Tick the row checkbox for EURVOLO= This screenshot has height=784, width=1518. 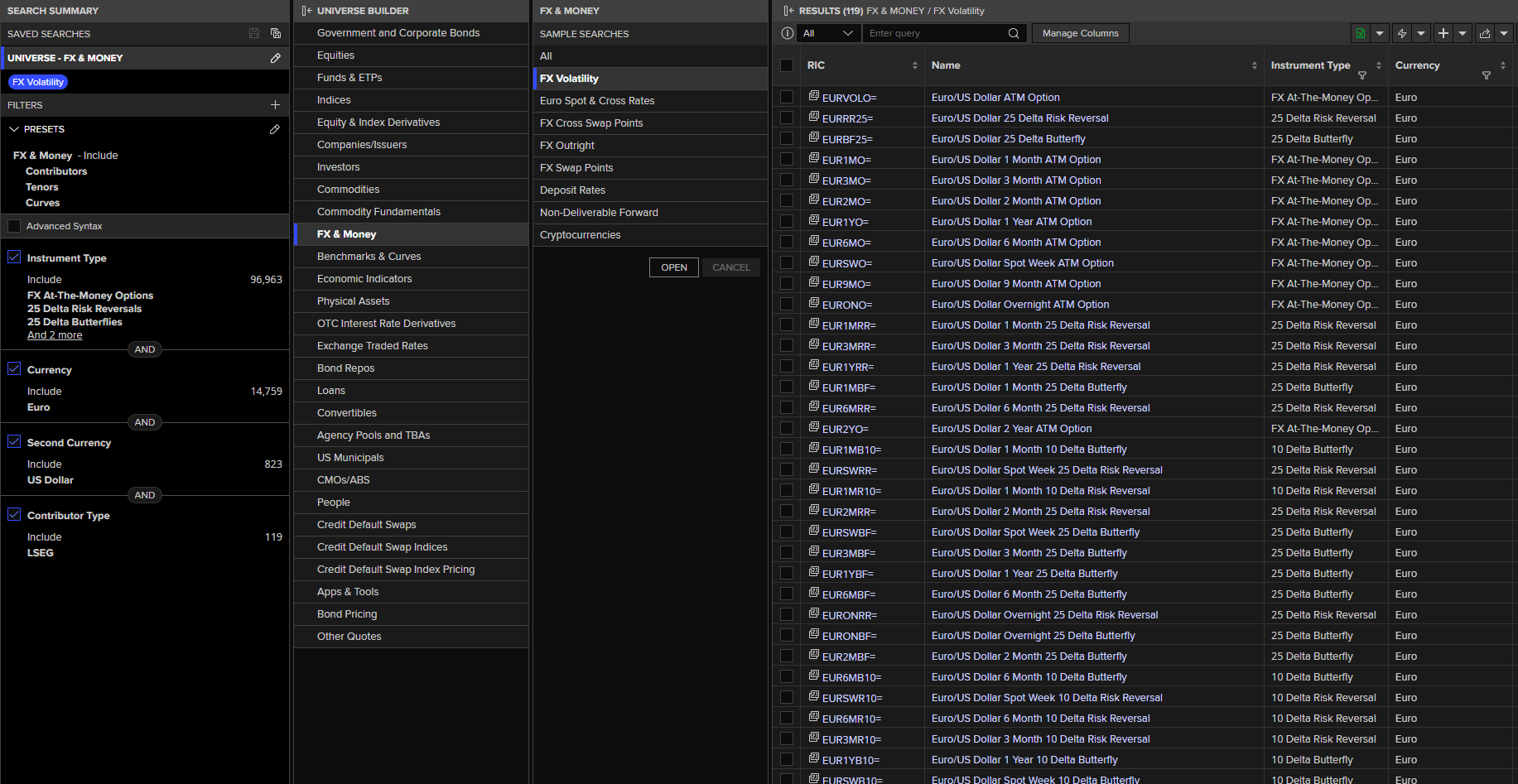pos(787,97)
